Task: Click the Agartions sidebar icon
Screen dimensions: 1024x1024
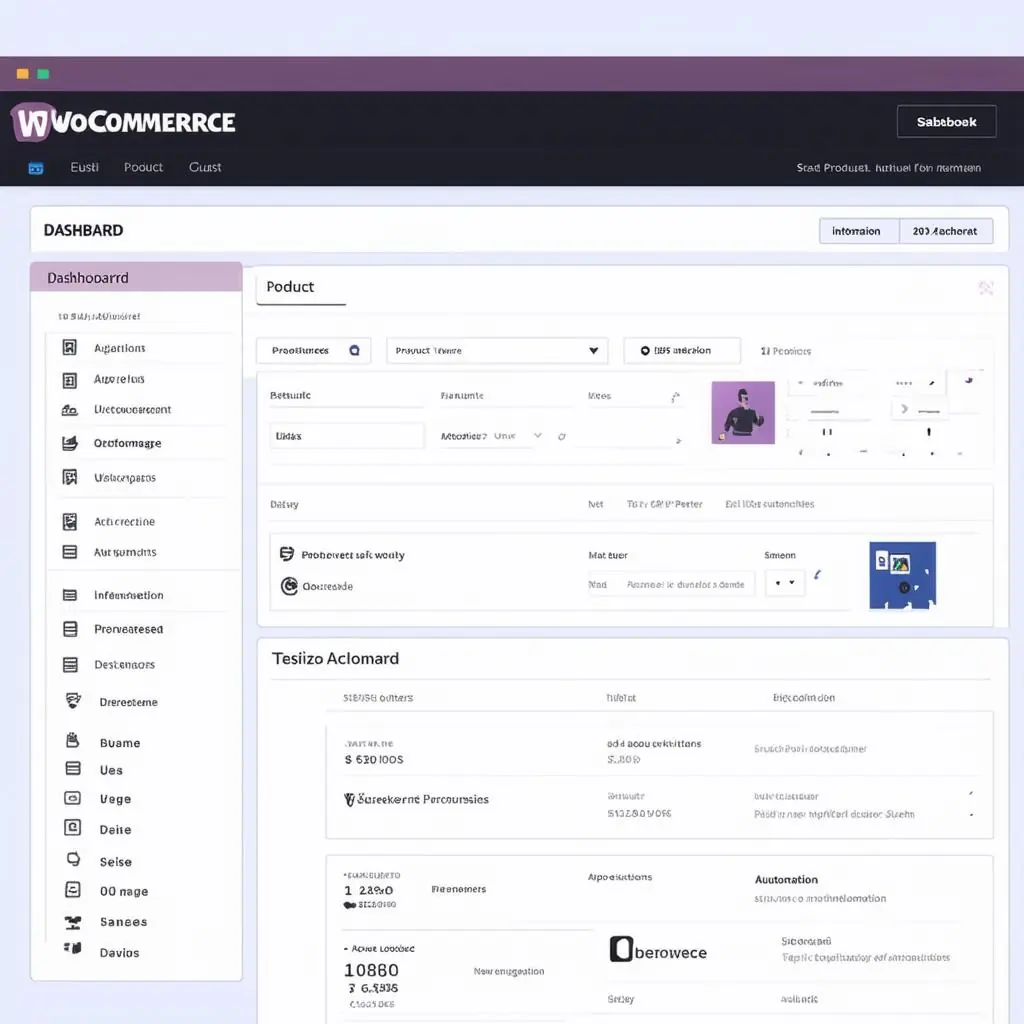Action: pos(70,347)
